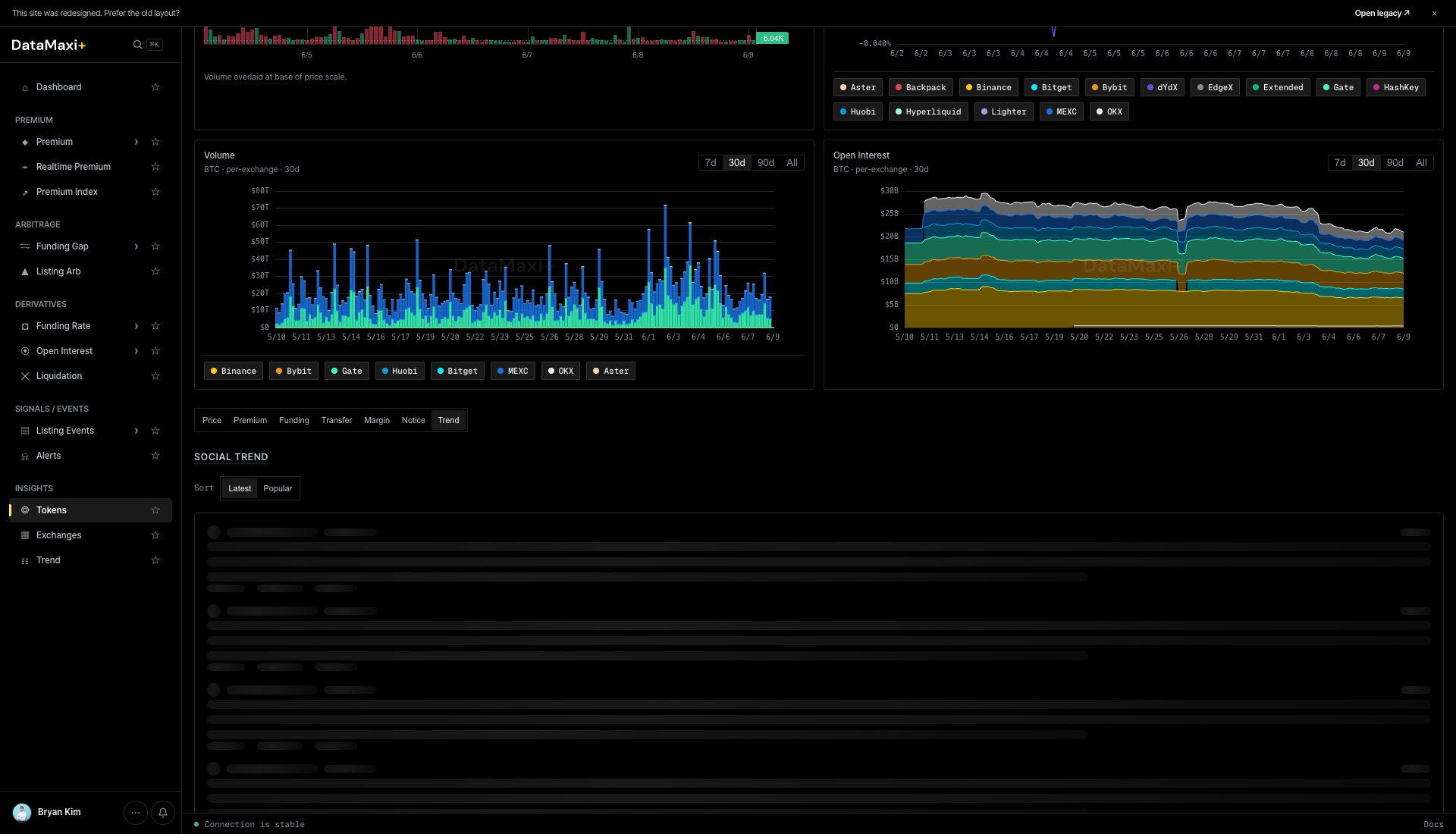
Task: Star the Exchanges entry
Action: click(155, 535)
